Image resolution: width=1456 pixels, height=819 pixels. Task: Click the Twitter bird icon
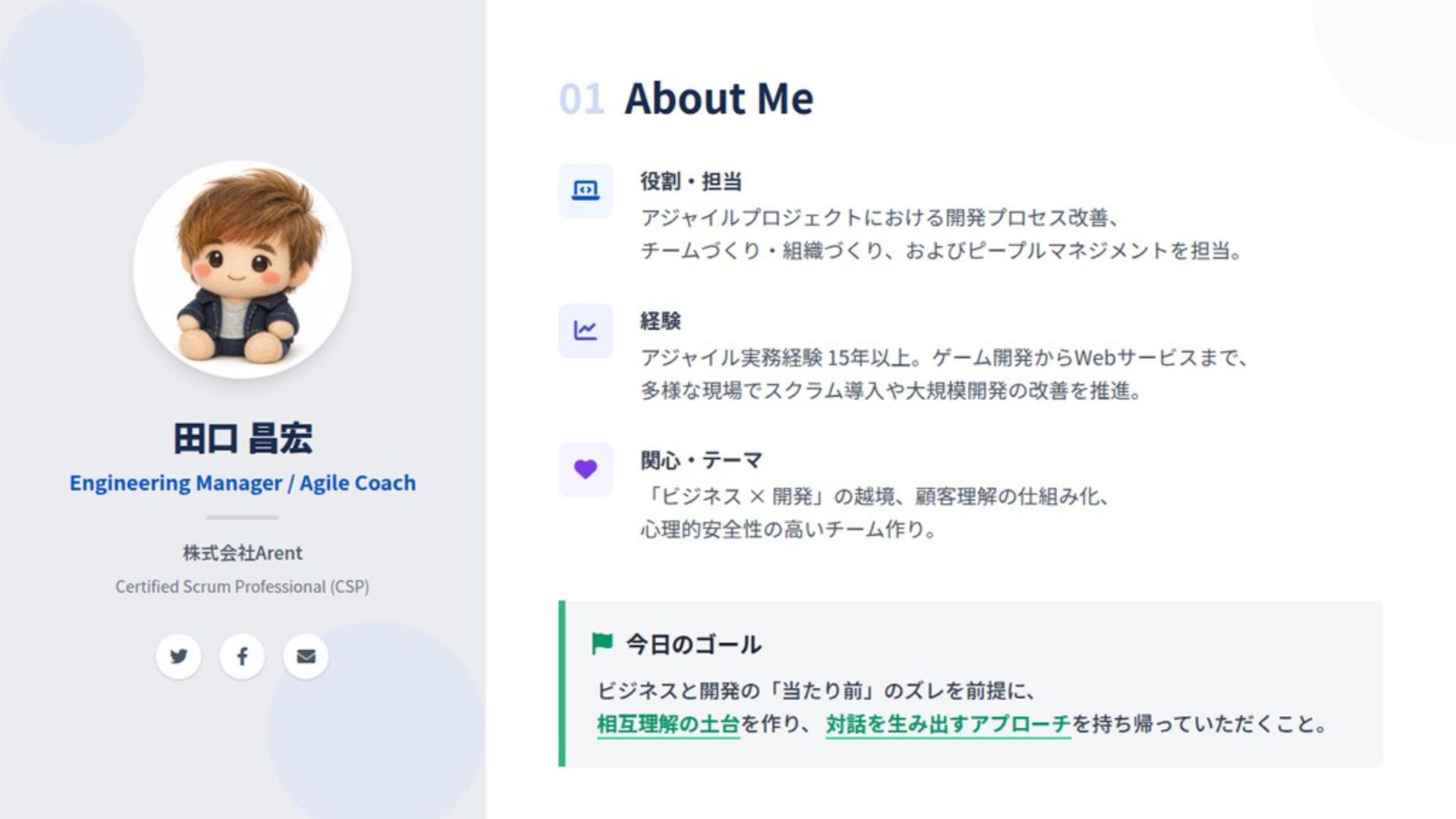pos(178,656)
